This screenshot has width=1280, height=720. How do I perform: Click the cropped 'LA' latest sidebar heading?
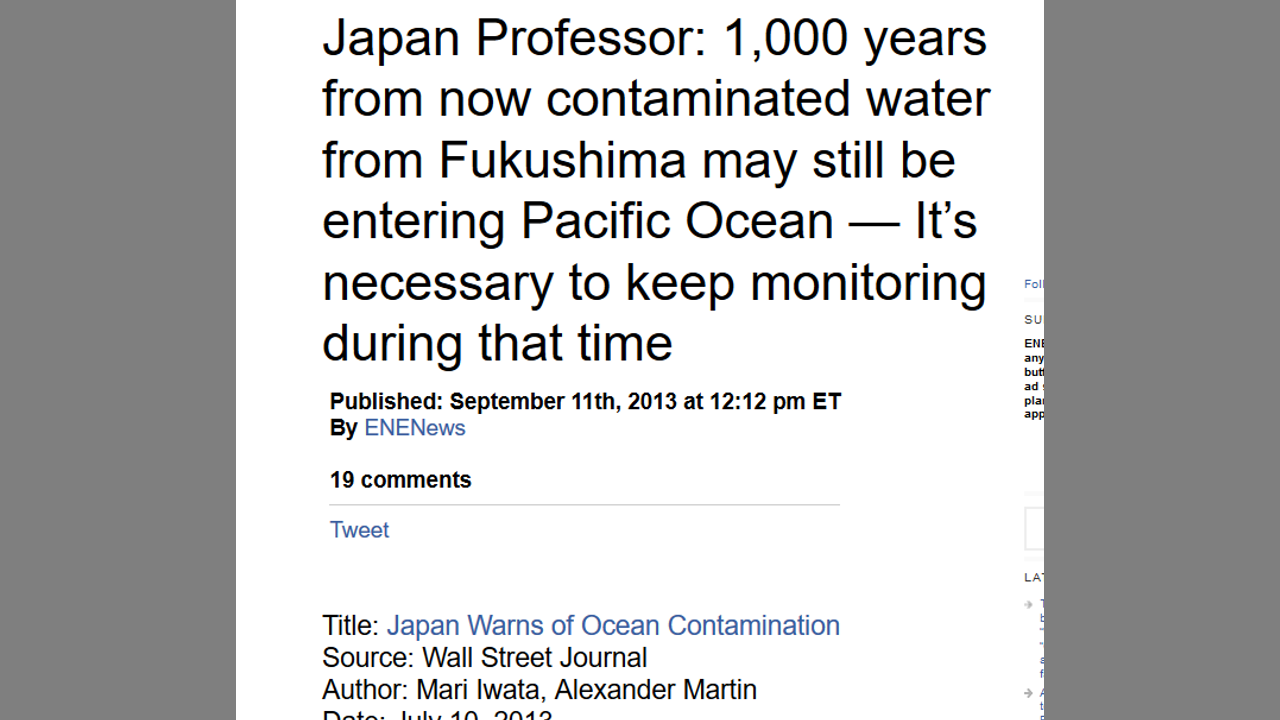(1033, 578)
